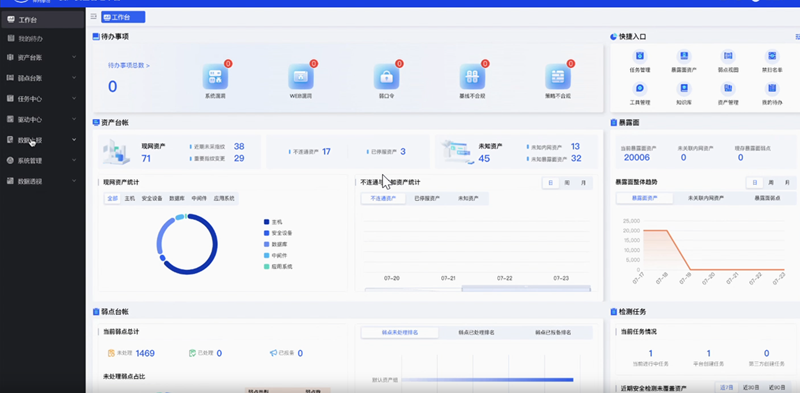Viewport: 800px width, 393px height.
Task: Toggle 主机 legend entry in donut chart
Action: point(273,222)
